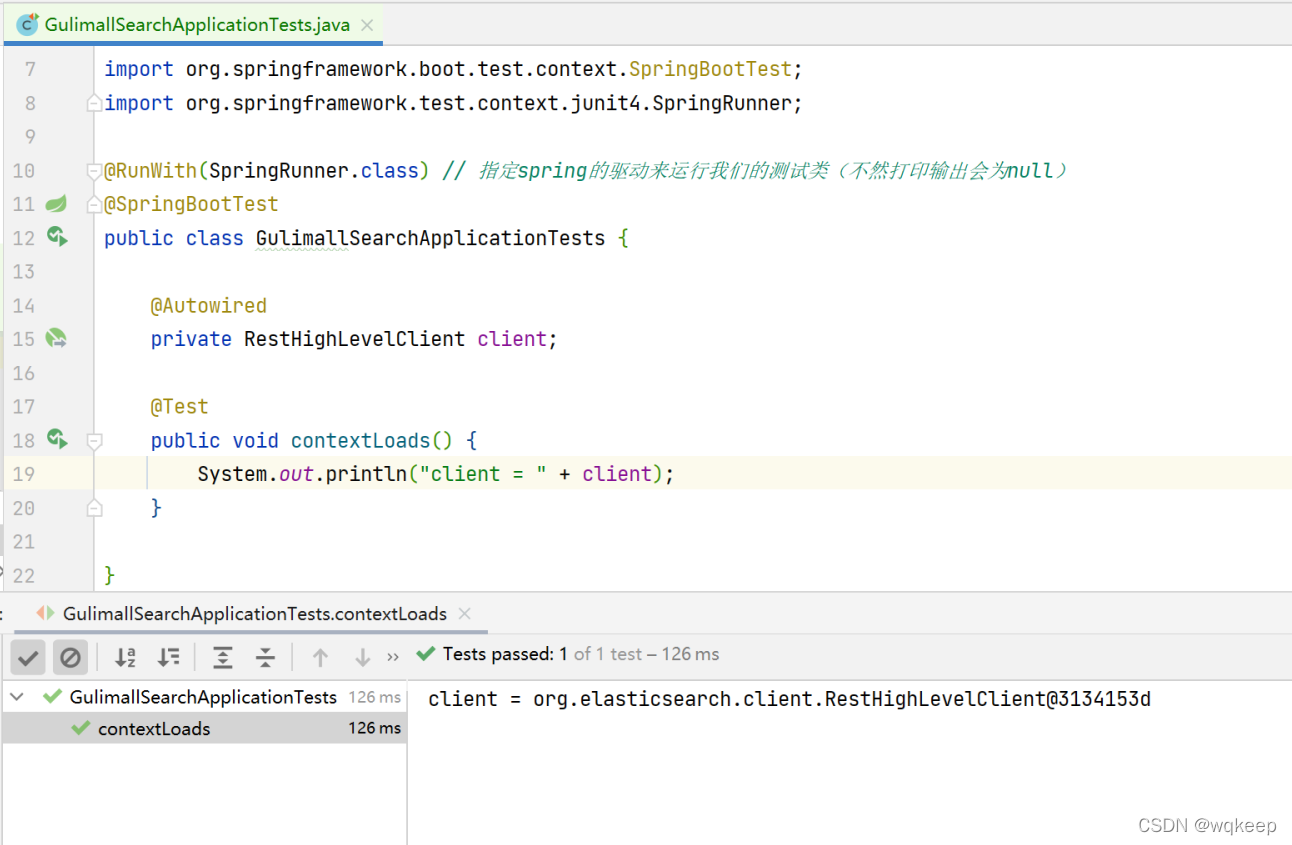Collapse GulimallSearchApplicationTests tree node
The width and height of the screenshot is (1292, 845).
(18, 696)
